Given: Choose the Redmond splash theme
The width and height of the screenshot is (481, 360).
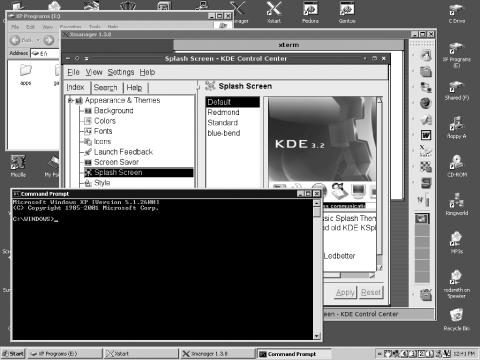Looking at the screenshot, I should (x=223, y=112).
